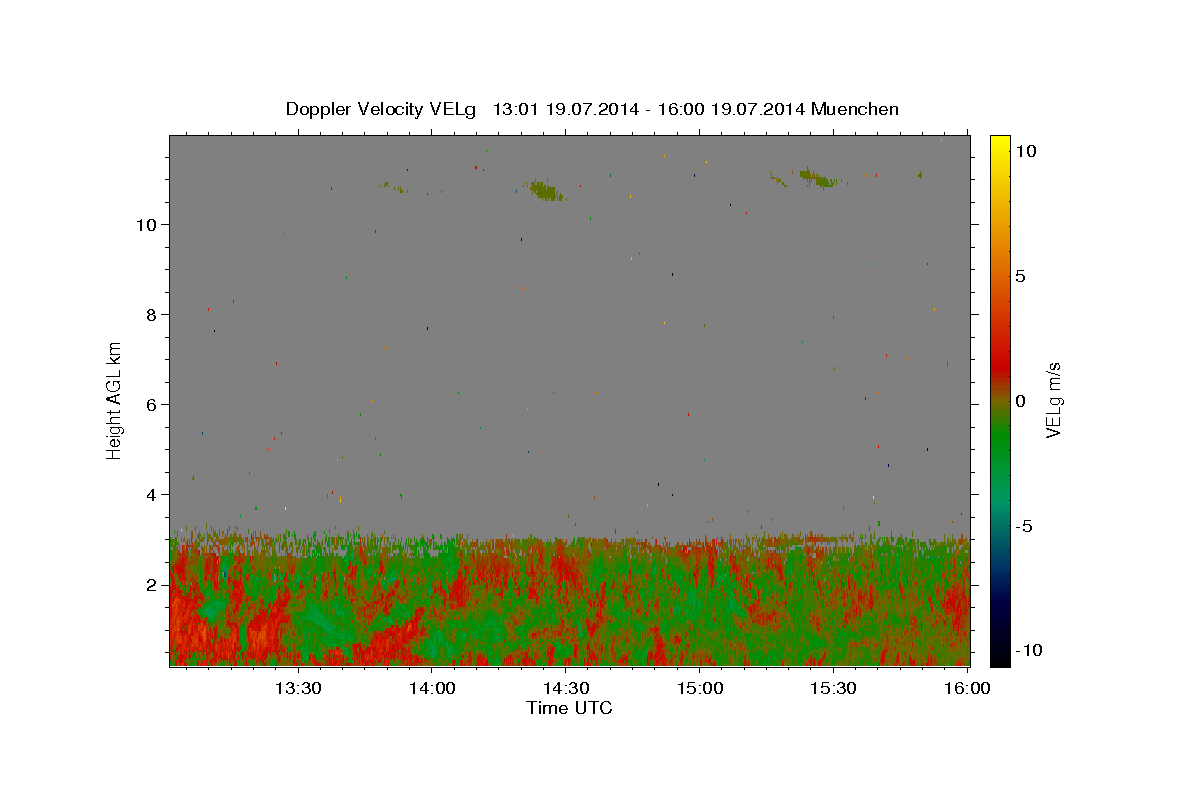Image resolution: width=1200 pixels, height=800 pixels.
Task: Click the olive cloud streak above 15:30
Action: (x=818, y=179)
